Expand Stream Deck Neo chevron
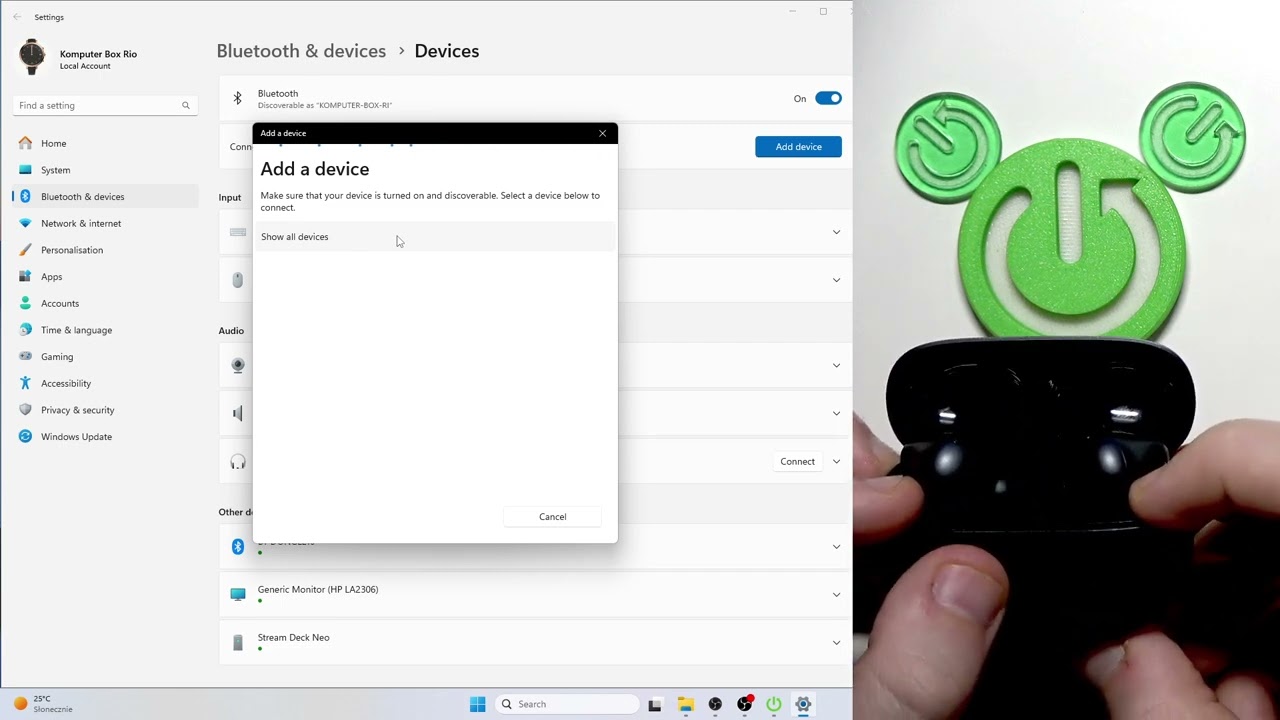 (836, 643)
